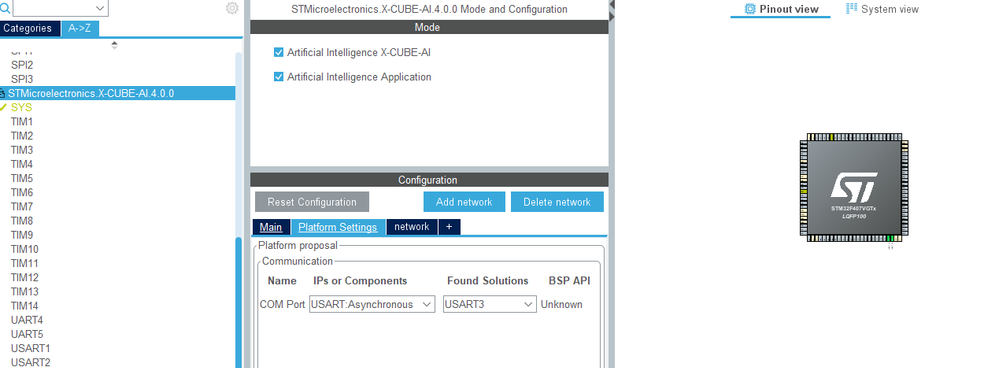
Task: Click the System view grid icon
Action: tap(851, 9)
